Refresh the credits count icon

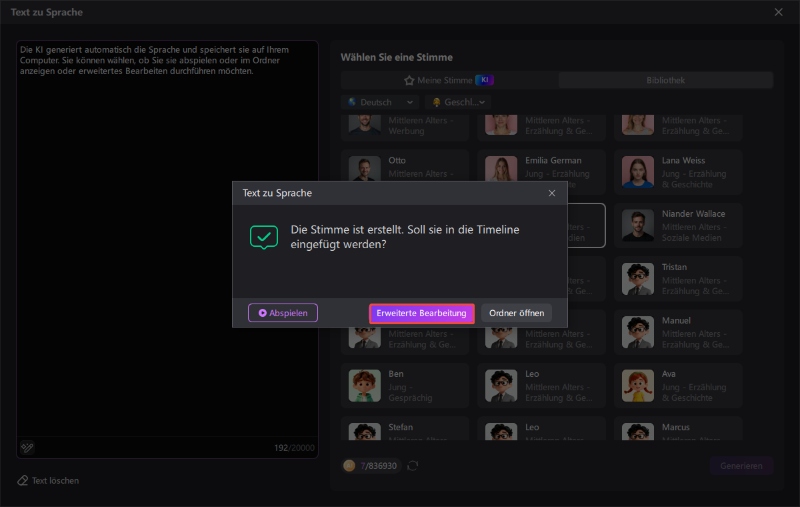coord(412,466)
